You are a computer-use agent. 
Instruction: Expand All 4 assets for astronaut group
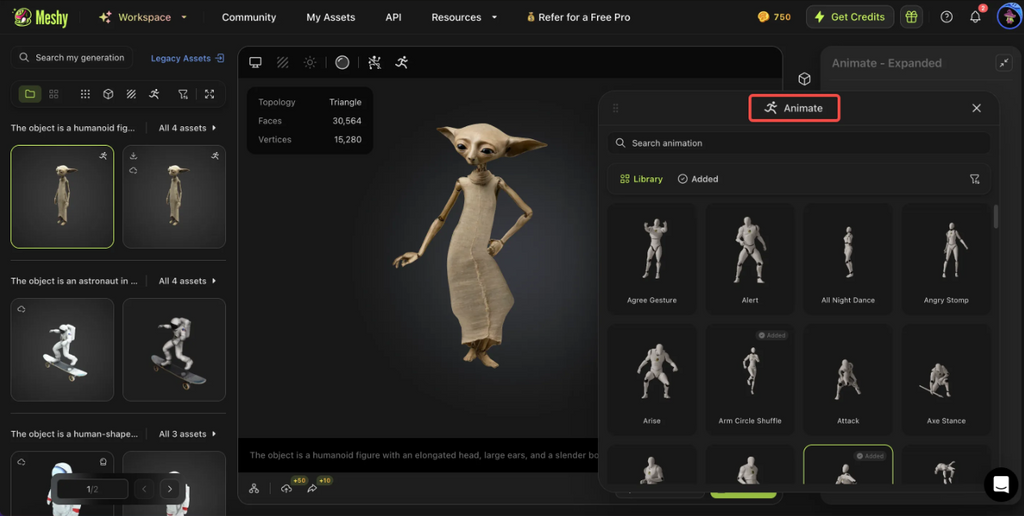(x=187, y=281)
